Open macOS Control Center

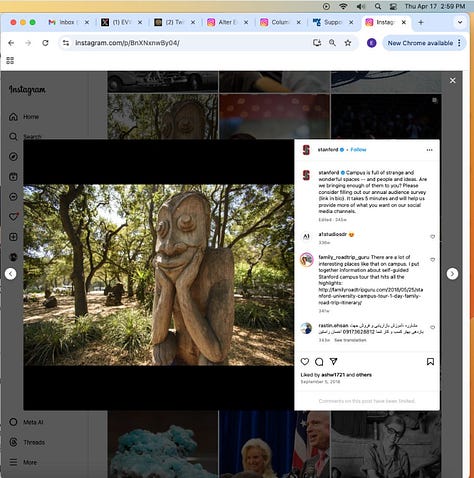tap(394, 6)
